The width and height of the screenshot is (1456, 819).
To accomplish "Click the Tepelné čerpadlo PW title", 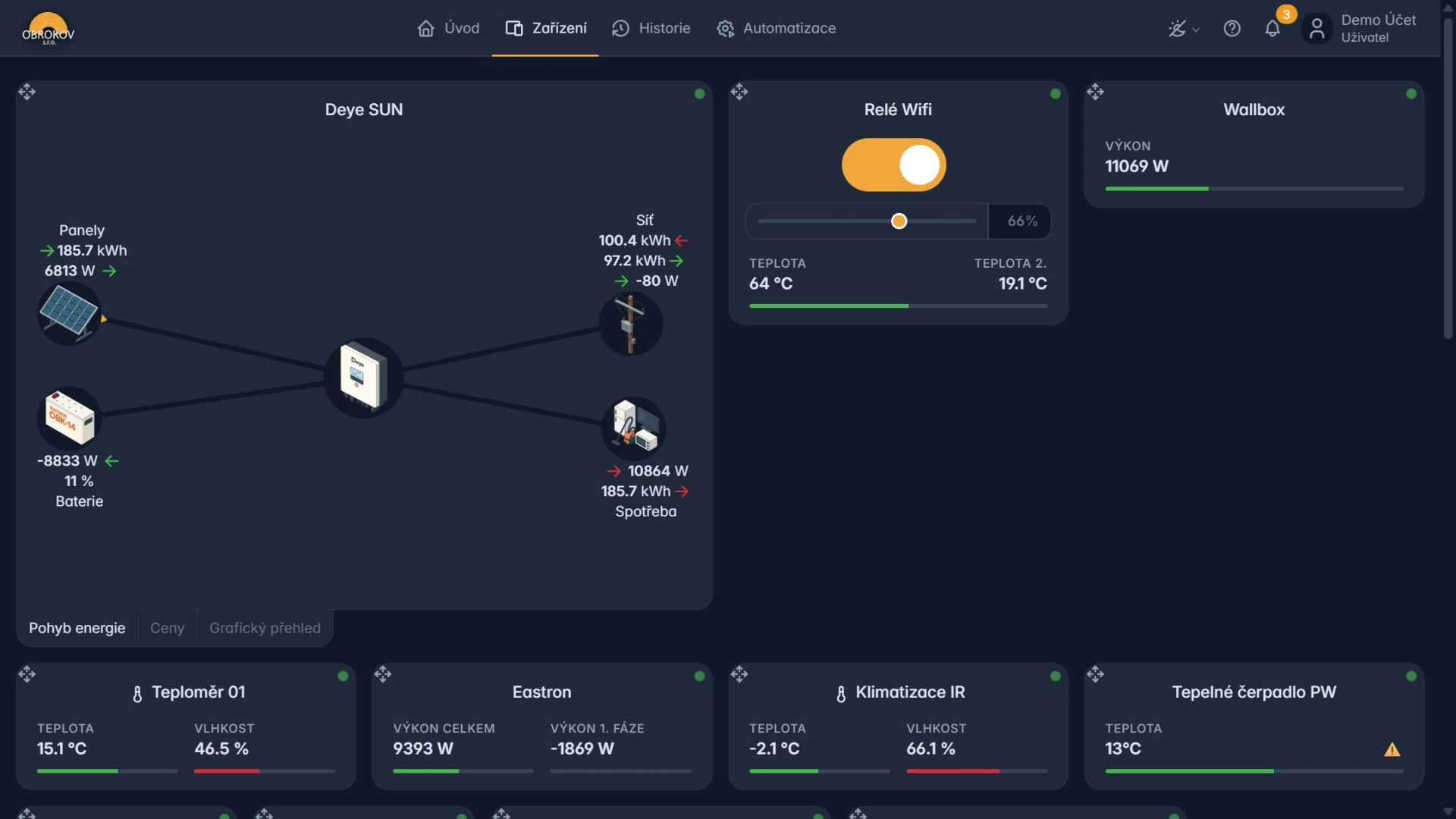I will (1254, 692).
